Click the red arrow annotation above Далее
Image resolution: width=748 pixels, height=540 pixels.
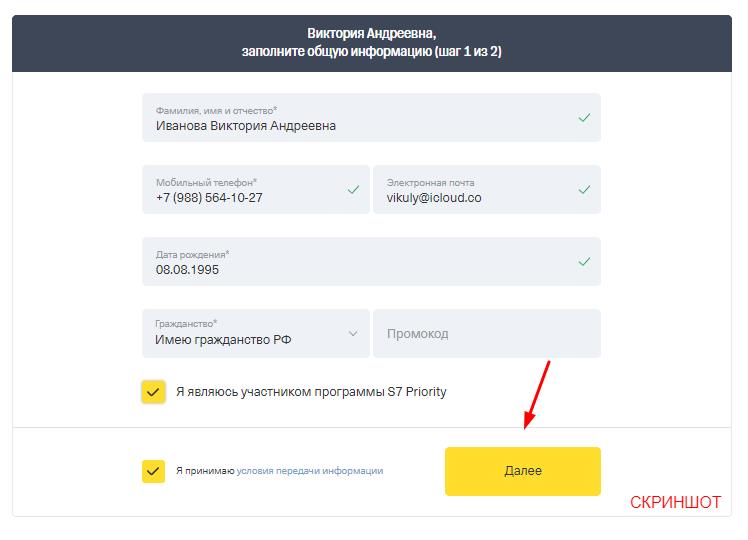coord(537,395)
